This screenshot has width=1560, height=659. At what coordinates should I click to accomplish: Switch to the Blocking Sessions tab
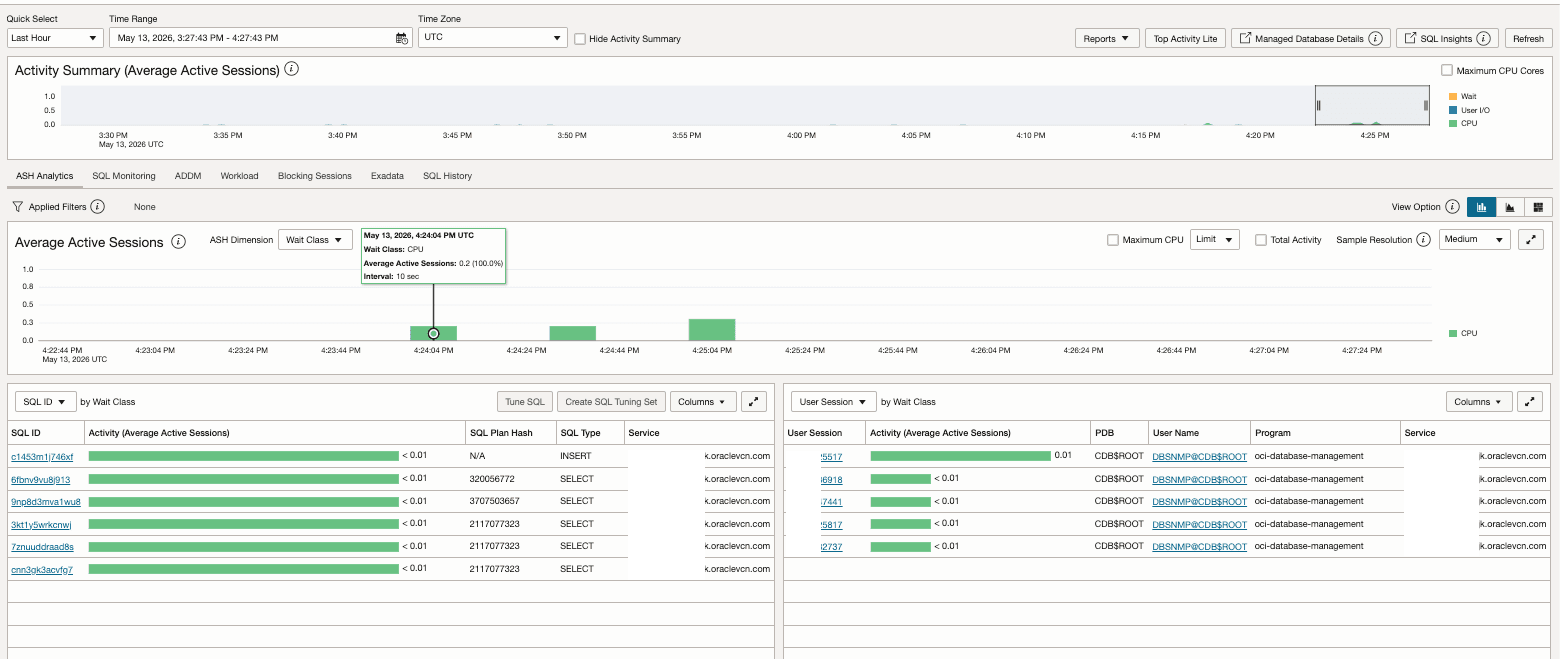(315, 176)
